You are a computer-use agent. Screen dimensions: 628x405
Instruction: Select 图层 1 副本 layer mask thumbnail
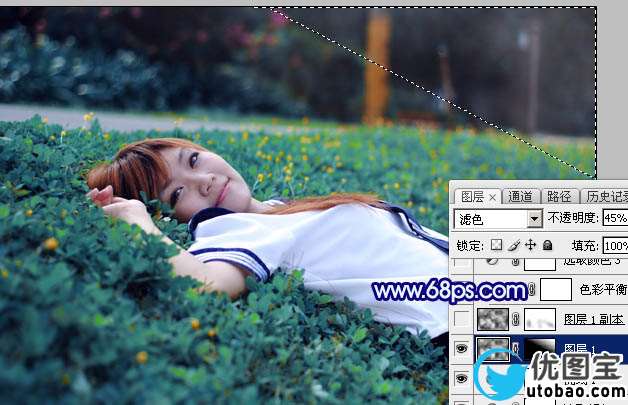(x=540, y=319)
